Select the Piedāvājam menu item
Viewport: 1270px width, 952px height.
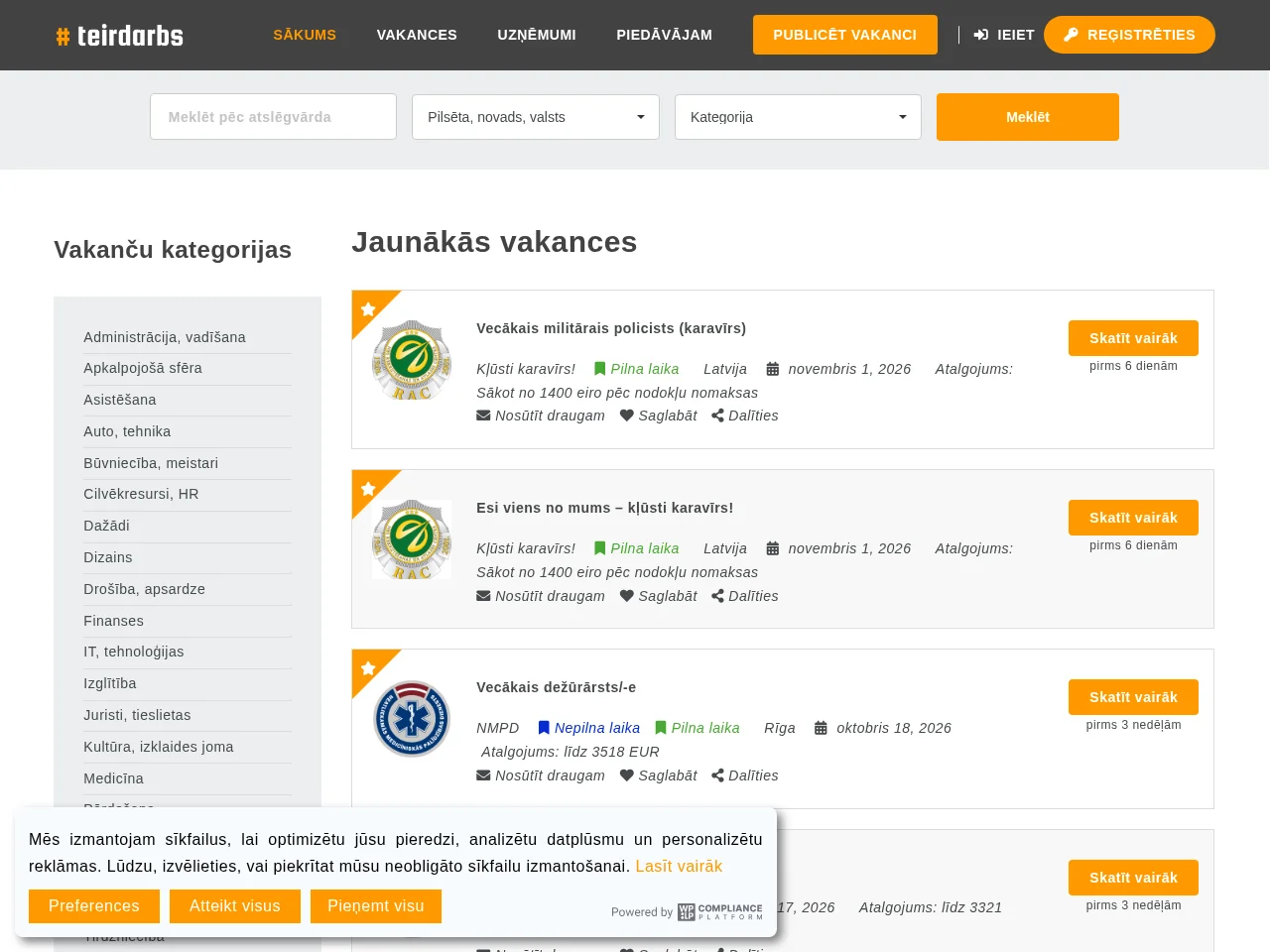[664, 35]
